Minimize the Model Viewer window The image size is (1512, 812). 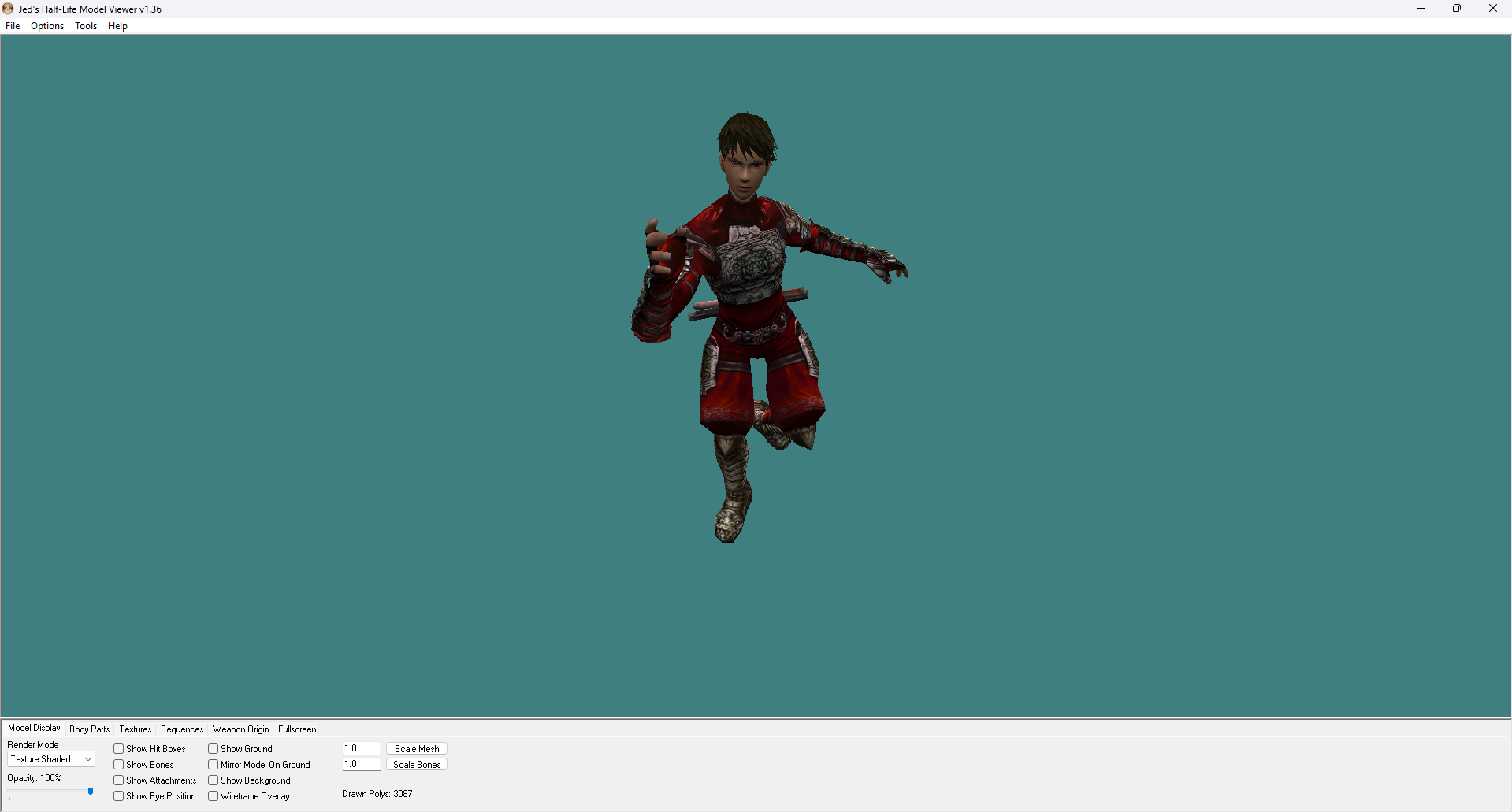[x=1421, y=9]
